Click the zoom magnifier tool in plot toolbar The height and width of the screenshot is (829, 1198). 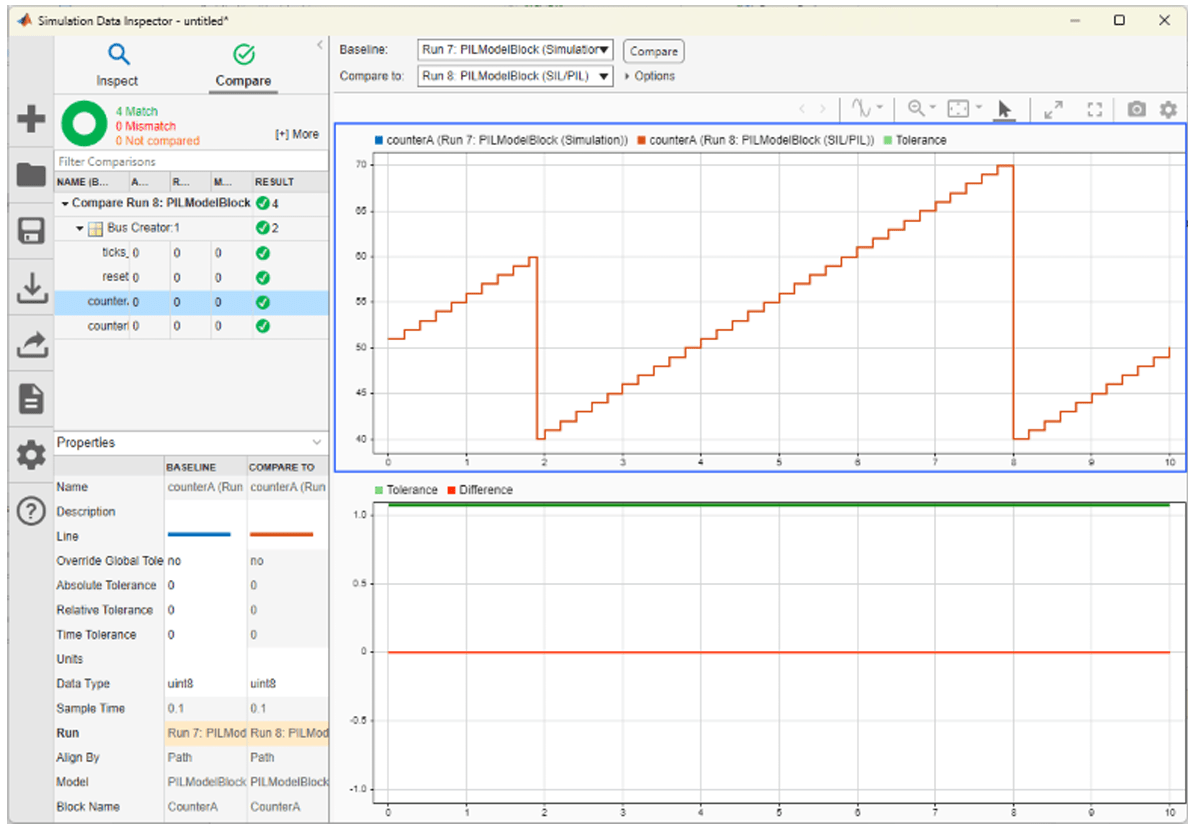[x=915, y=110]
